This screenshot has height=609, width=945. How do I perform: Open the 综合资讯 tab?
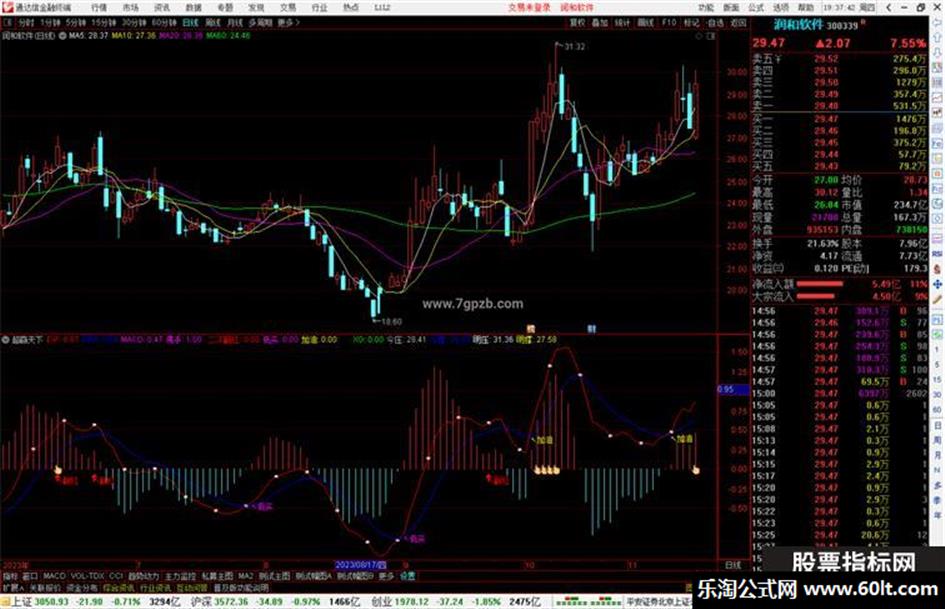point(119,588)
